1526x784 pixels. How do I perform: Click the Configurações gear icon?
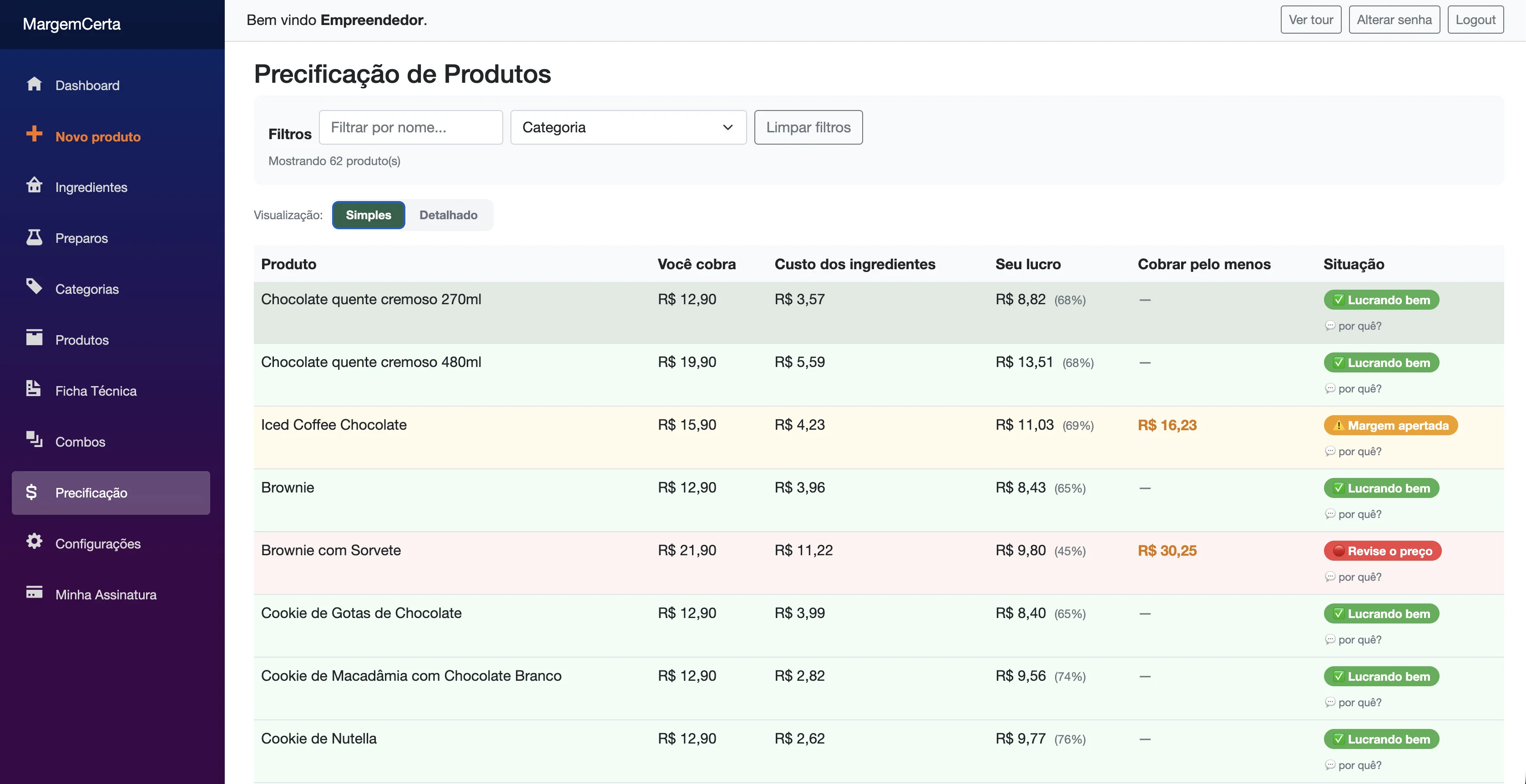tap(35, 541)
